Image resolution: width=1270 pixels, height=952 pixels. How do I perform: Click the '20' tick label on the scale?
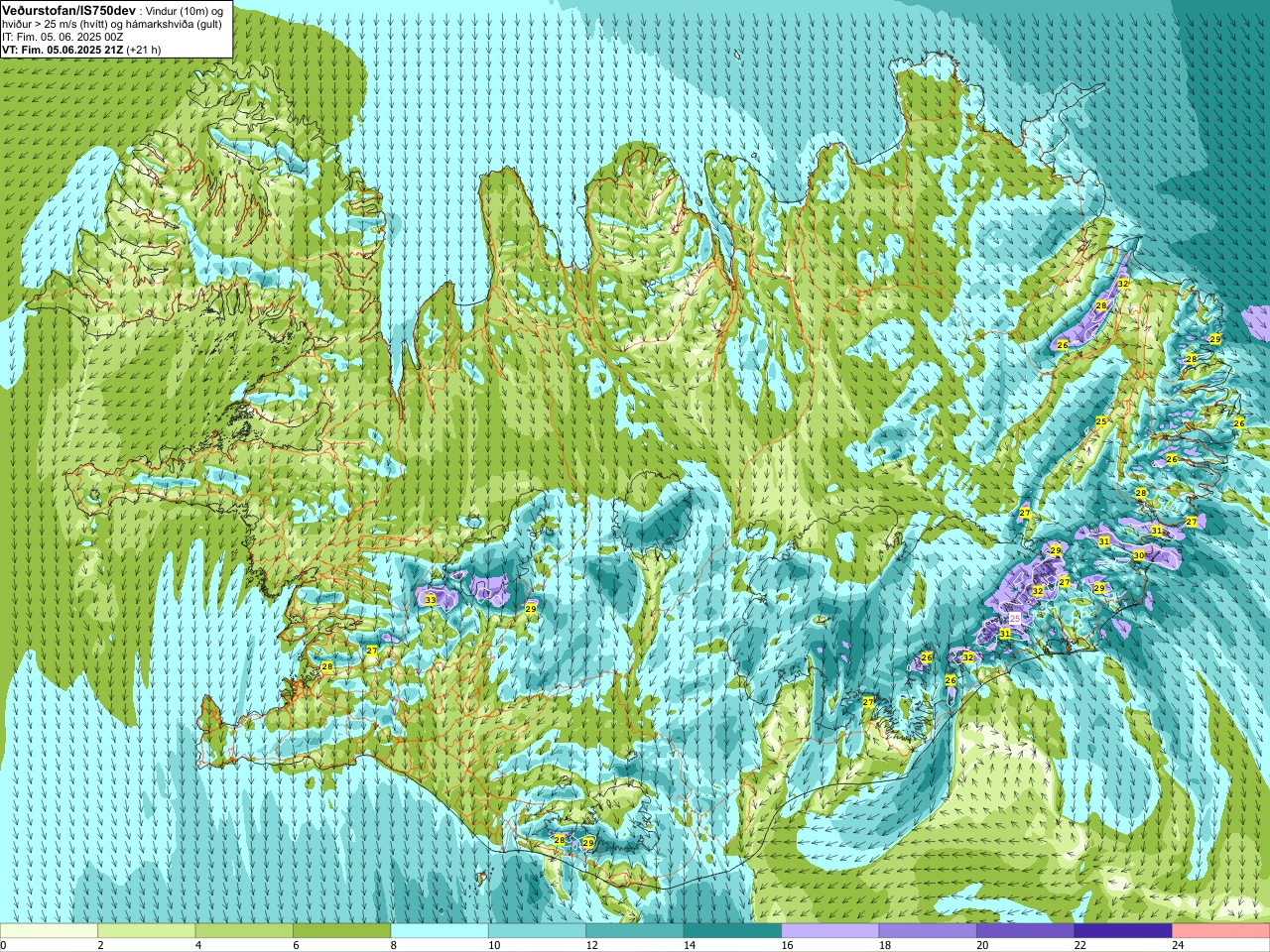click(x=980, y=945)
